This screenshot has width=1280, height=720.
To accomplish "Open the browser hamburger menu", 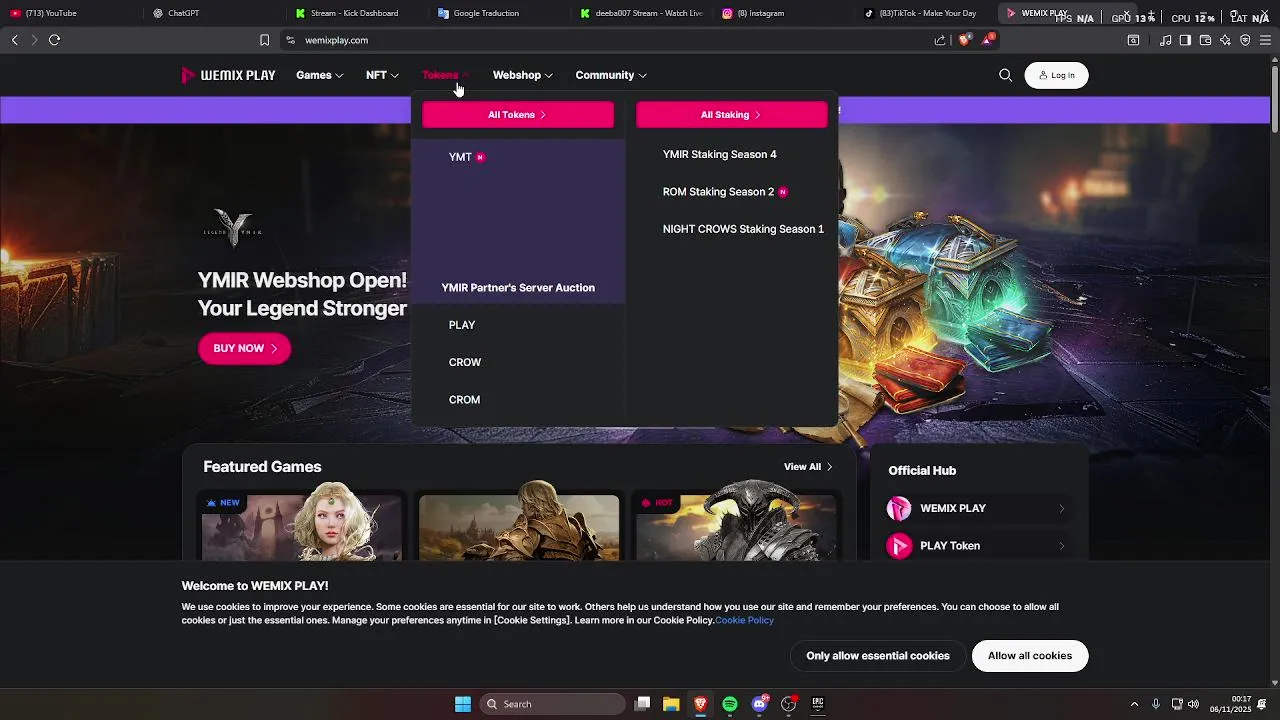I will [1265, 40].
